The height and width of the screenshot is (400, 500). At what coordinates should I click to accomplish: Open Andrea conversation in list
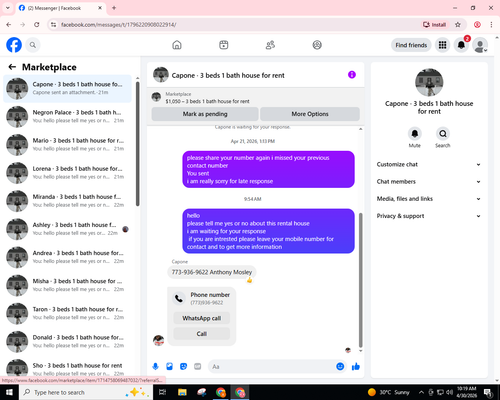tap(67, 257)
